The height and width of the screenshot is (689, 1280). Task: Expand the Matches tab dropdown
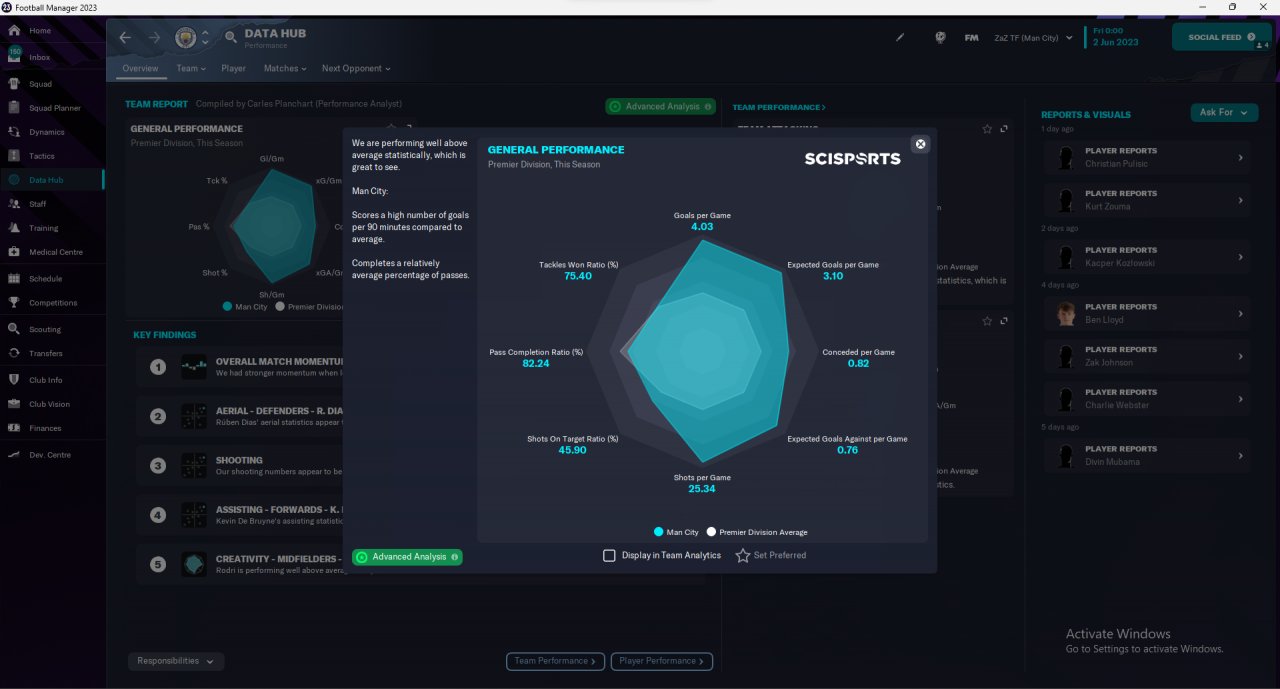pos(286,69)
